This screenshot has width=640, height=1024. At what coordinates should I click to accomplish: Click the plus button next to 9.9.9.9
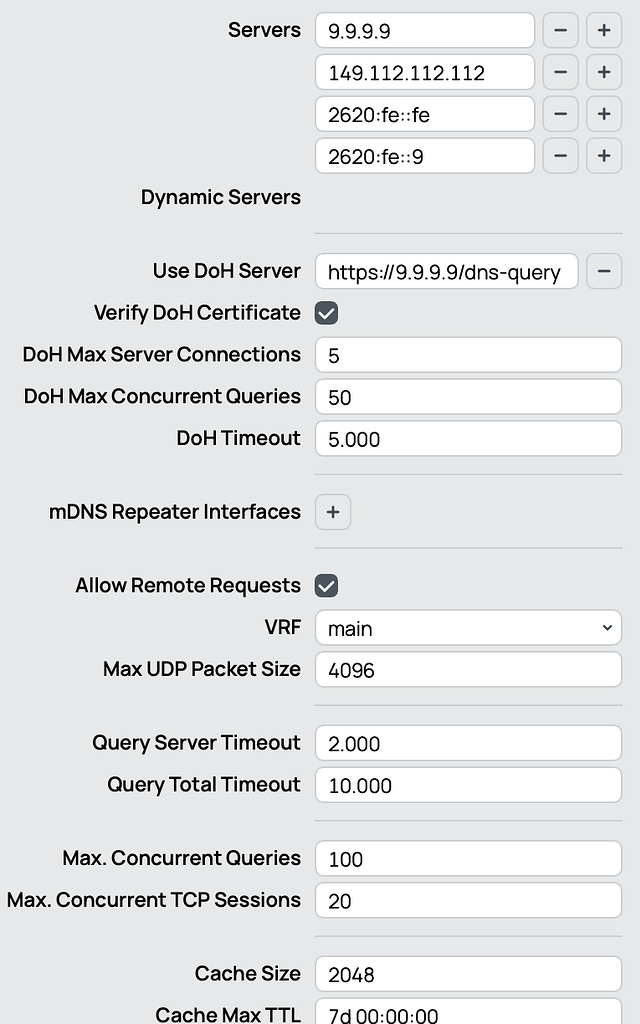(x=603, y=30)
